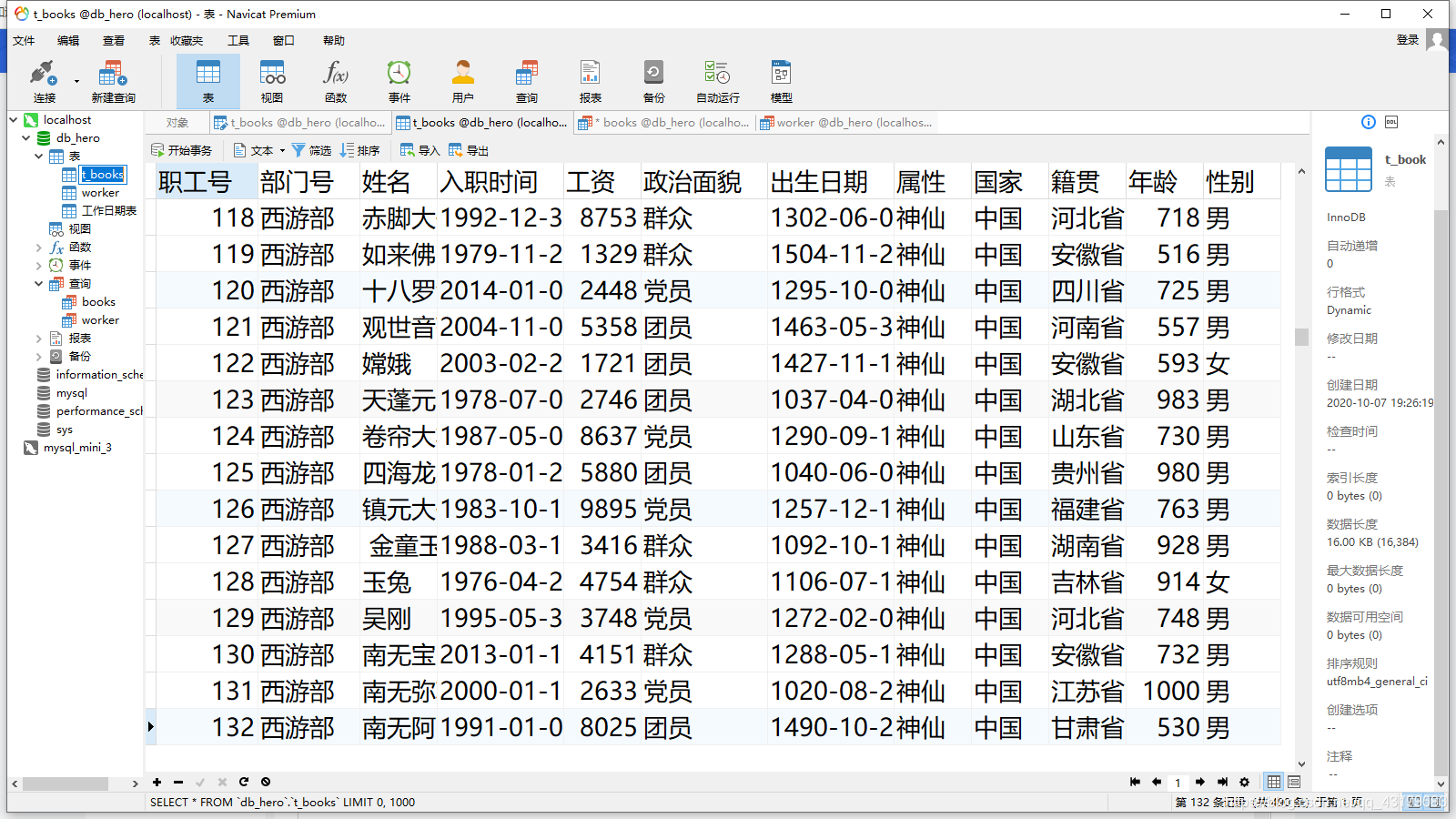
Task: Expand the 函数 functions node
Action: click(x=39, y=247)
